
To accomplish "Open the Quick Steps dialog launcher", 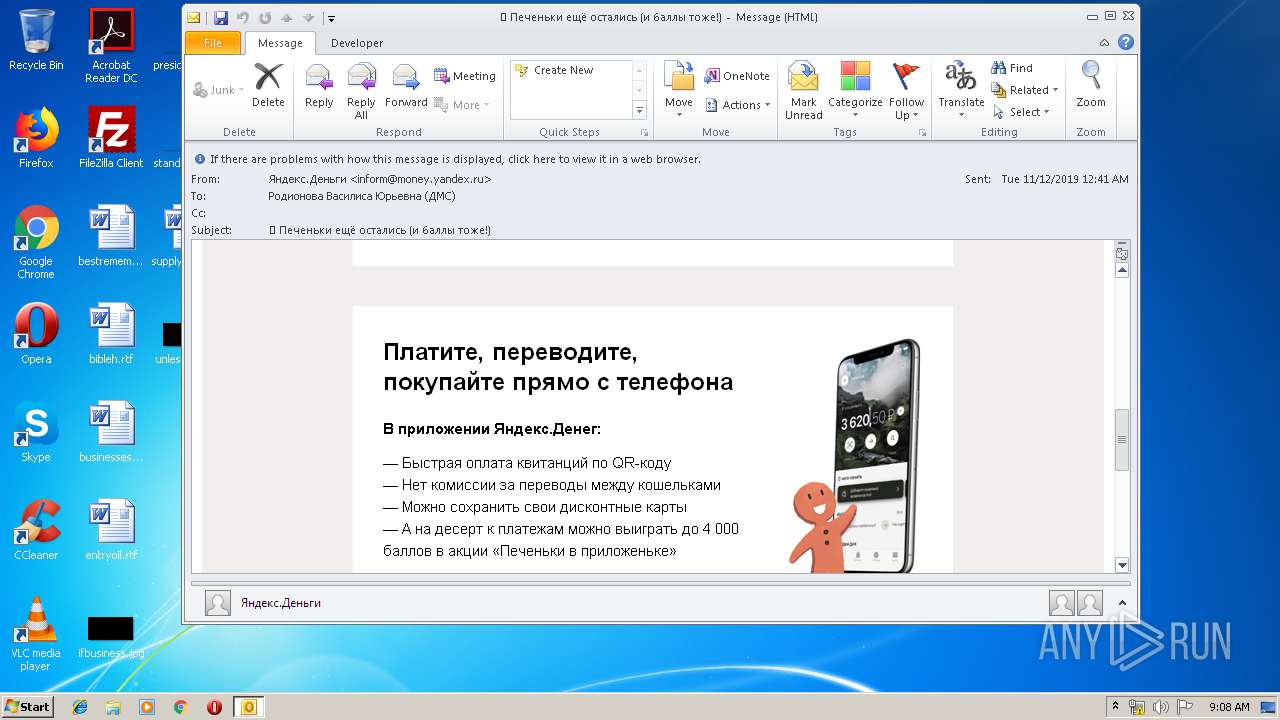I will (644, 132).
